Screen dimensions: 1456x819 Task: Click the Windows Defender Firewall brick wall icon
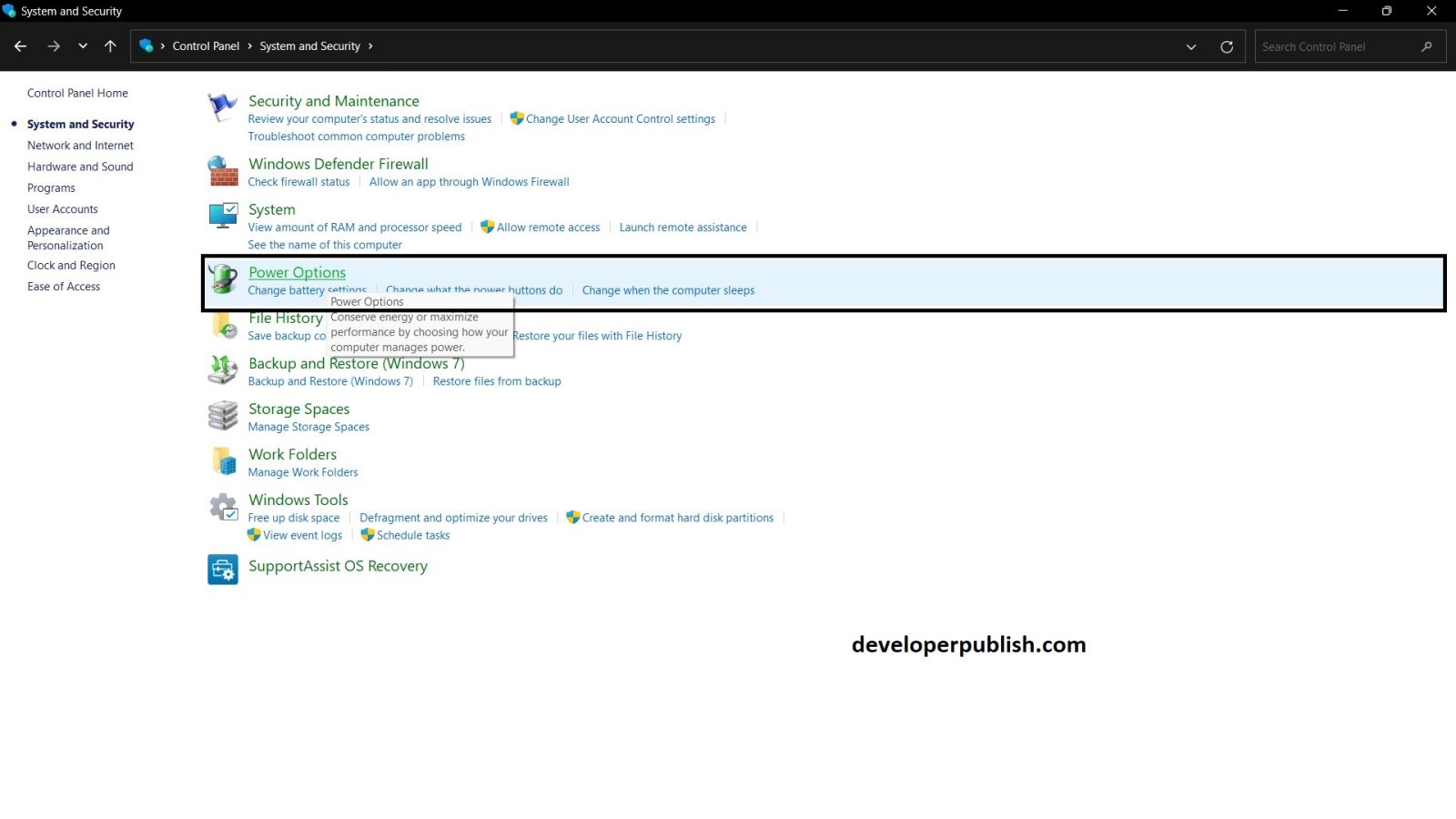(x=221, y=171)
